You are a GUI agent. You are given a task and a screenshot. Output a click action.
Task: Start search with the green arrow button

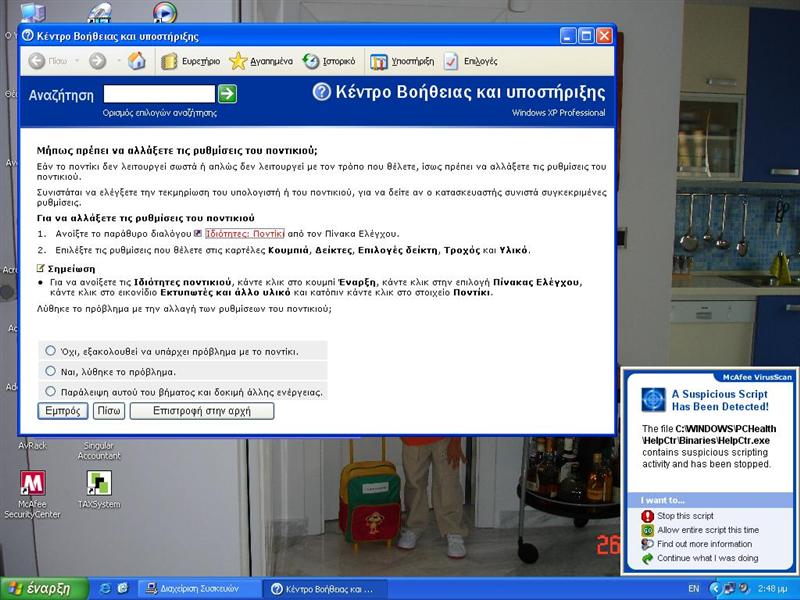(x=228, y=94)
